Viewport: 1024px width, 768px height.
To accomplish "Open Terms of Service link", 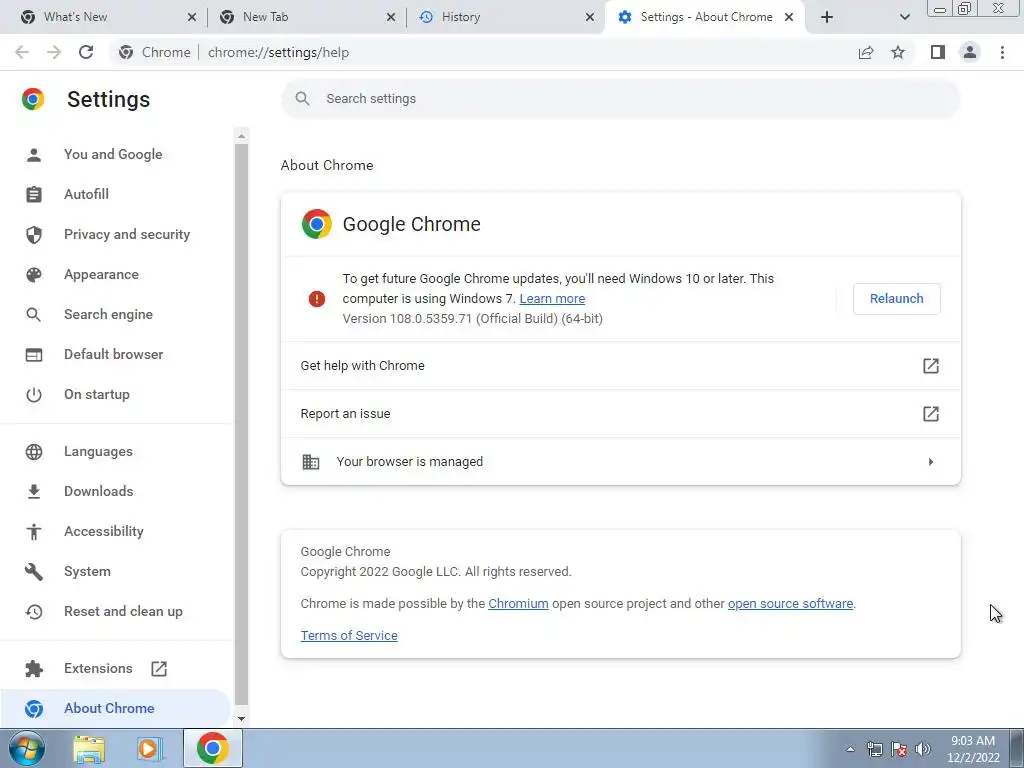I will (349, 635).
